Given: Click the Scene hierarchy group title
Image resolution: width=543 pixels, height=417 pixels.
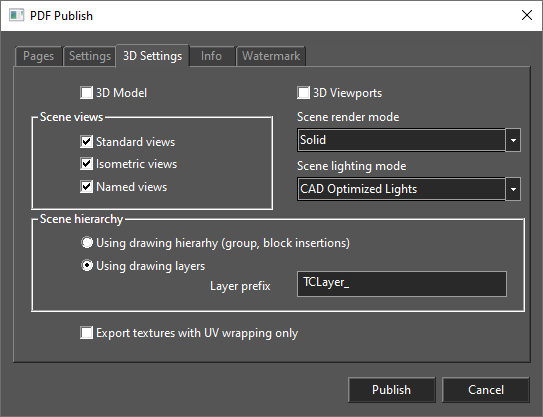Looking at the screenshot, I should click(81, 219).
